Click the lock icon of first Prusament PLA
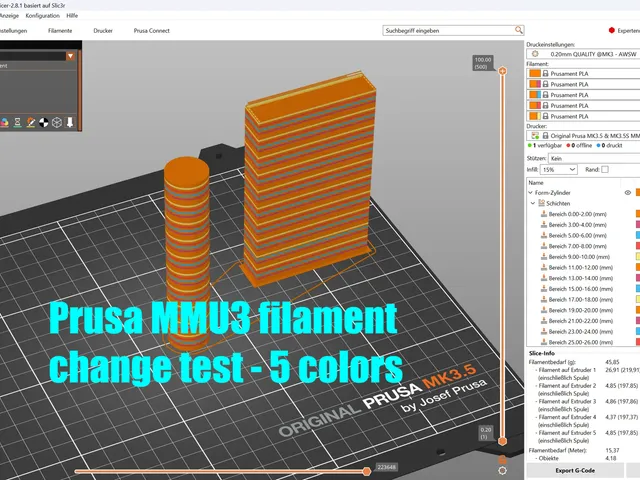Image resolution: width=640 pixels, height=480 pixels. [545, 73]
